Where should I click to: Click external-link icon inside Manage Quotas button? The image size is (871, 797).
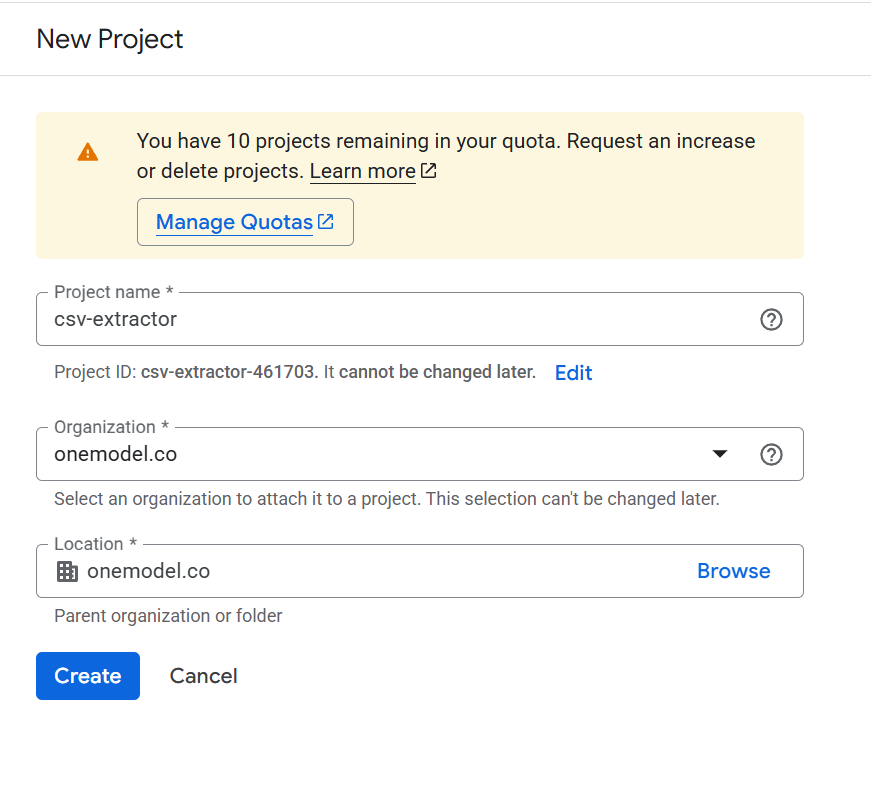(326, 222)
